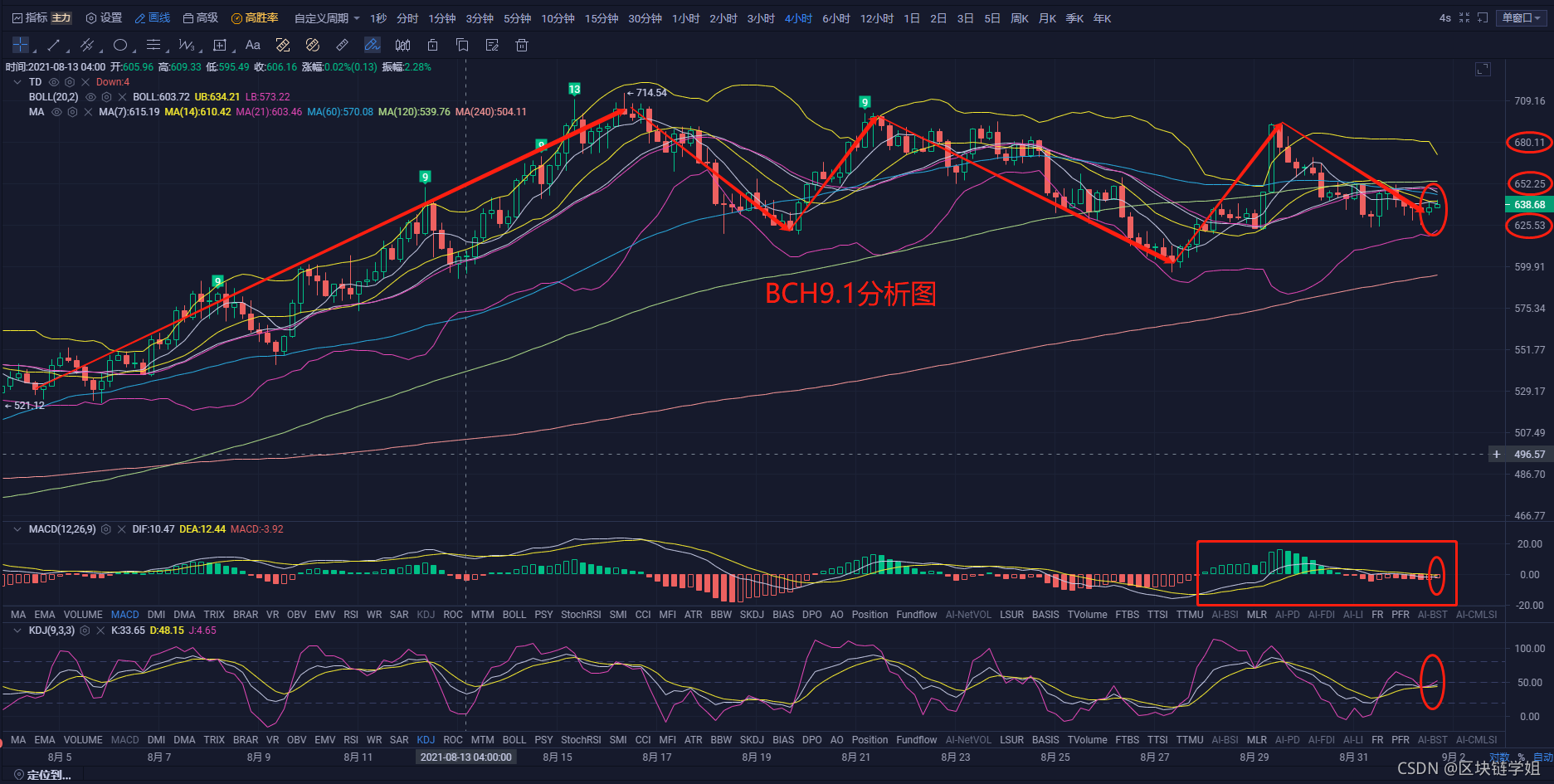Click the 8月 21 date axis label

coord(855,757)
